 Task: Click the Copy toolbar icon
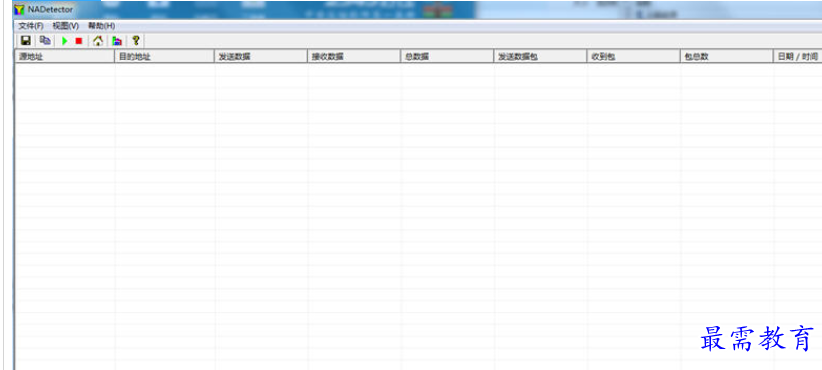coord(46,40)
